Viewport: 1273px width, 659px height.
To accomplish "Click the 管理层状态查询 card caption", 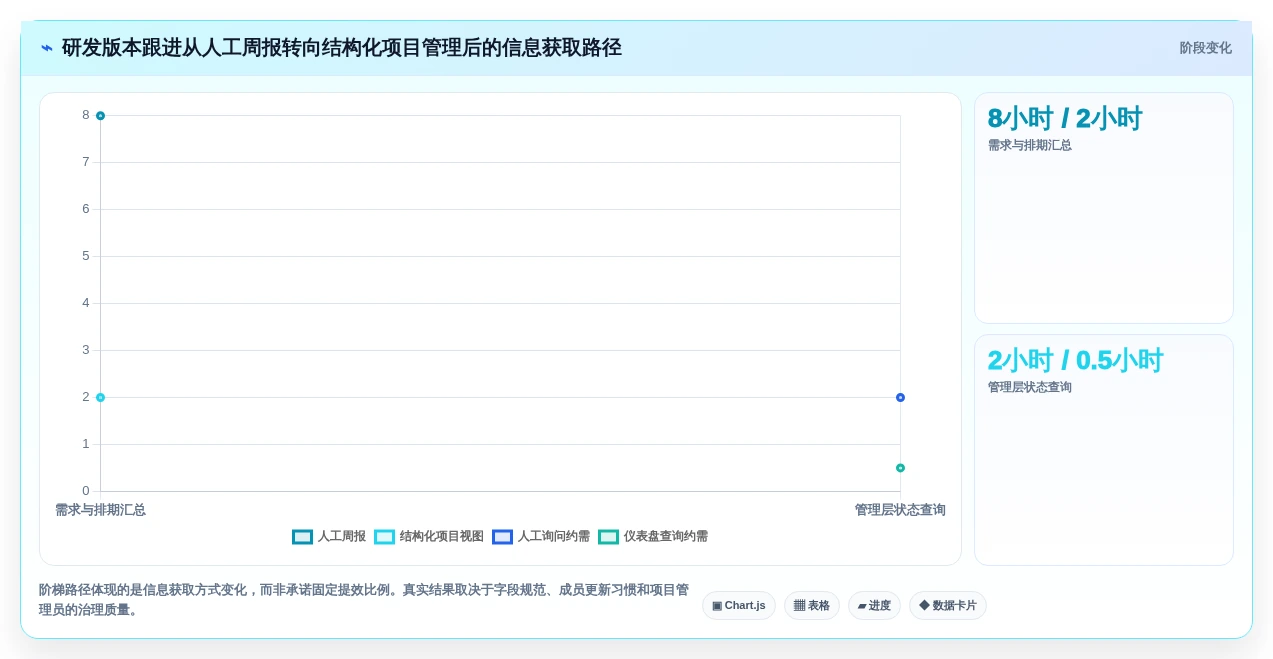I will [x=1030, y=388].
